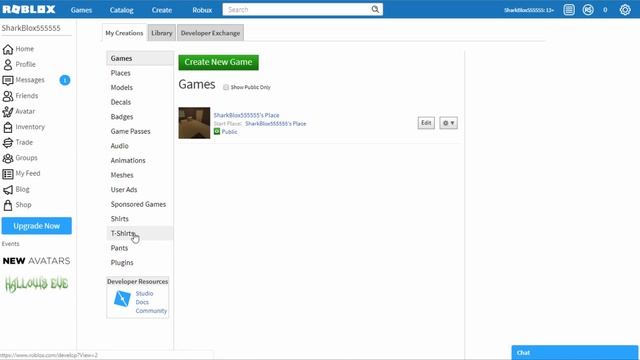
Task: Select Animations in creations list
Action: click(140, 160)
